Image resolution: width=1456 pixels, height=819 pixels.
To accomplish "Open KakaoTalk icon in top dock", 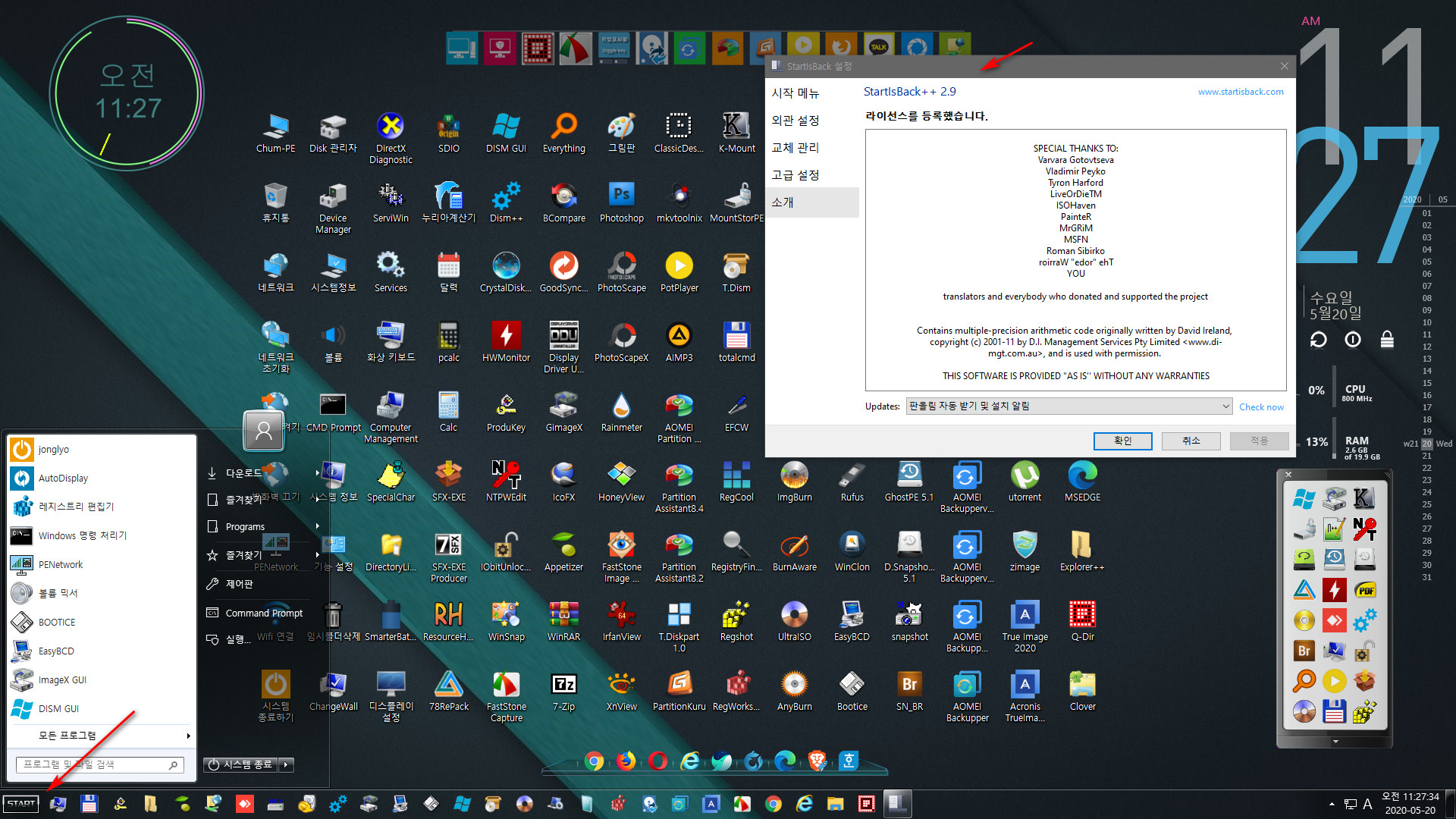I will pos(879,48).
